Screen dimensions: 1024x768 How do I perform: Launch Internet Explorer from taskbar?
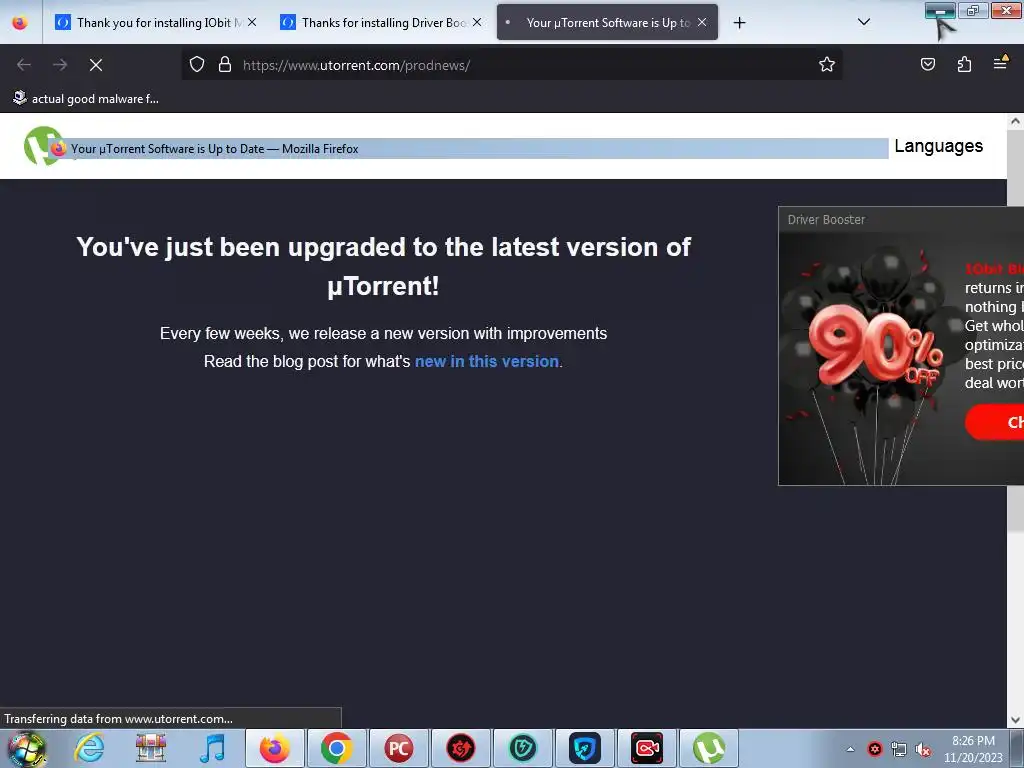coord(89,748)
